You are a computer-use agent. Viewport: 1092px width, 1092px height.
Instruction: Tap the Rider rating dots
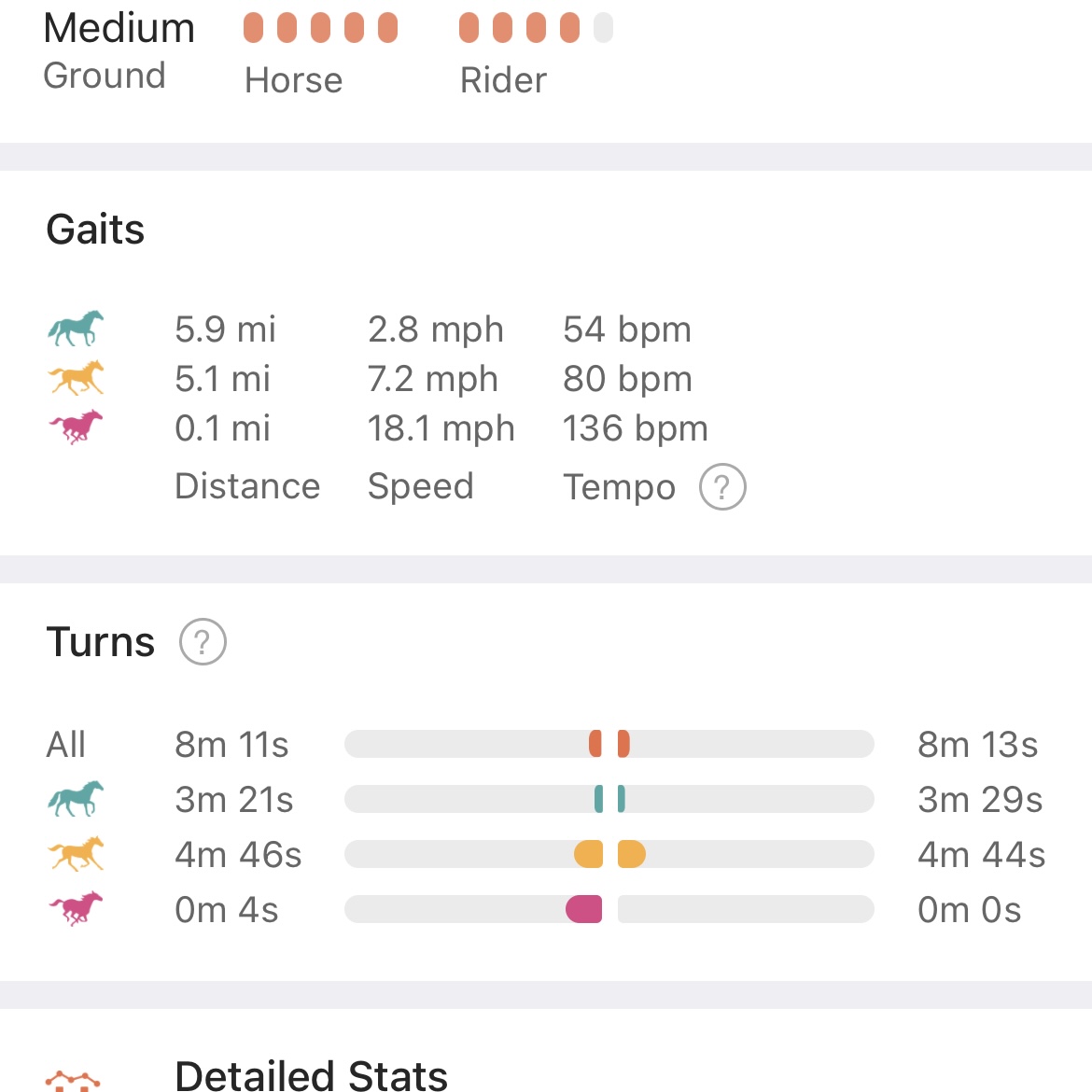[536, 28]
